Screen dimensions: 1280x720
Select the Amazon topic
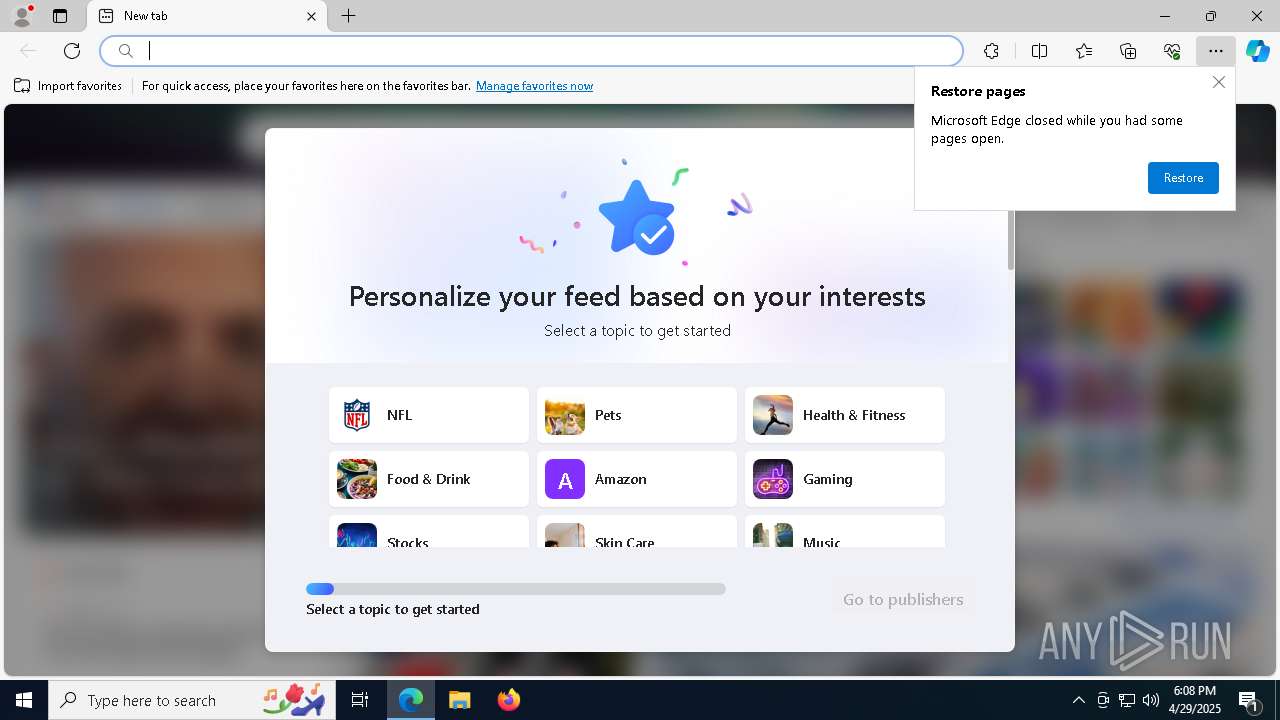(x=637, y=479)
